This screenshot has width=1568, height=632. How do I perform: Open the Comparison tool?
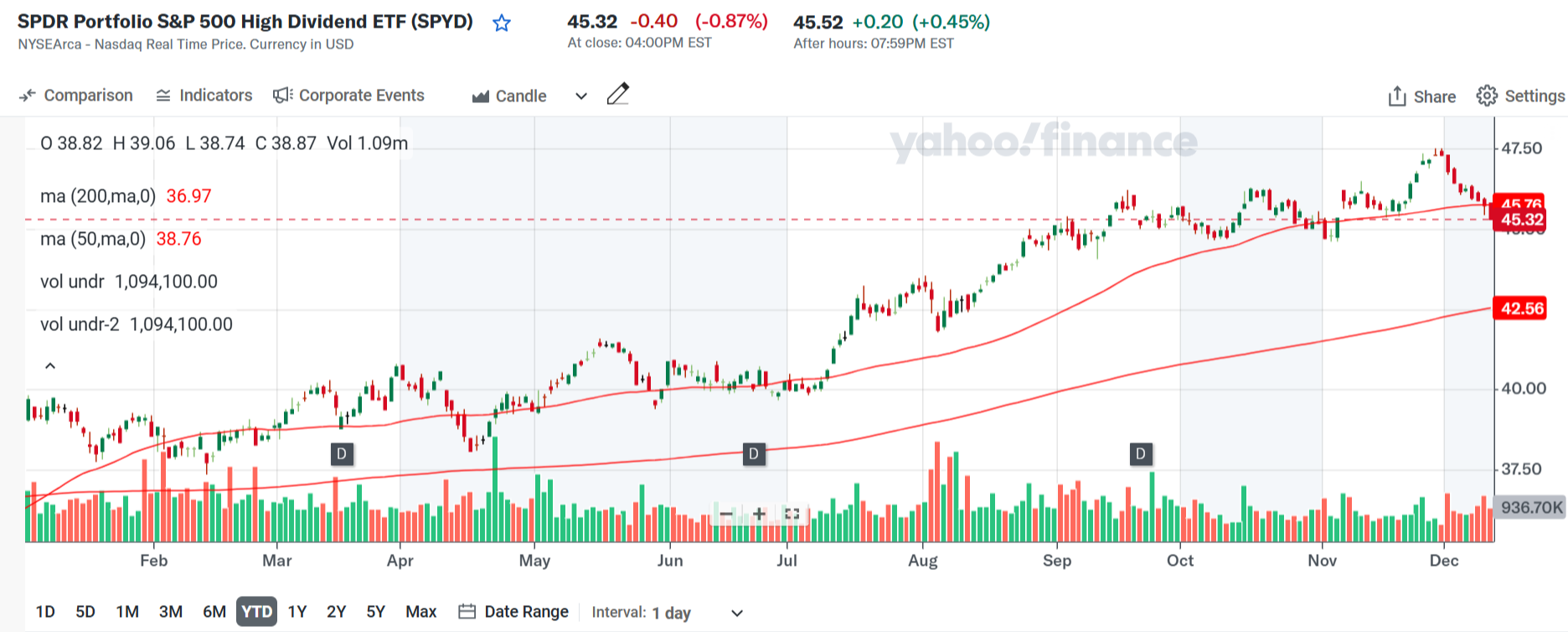(76, 96)
